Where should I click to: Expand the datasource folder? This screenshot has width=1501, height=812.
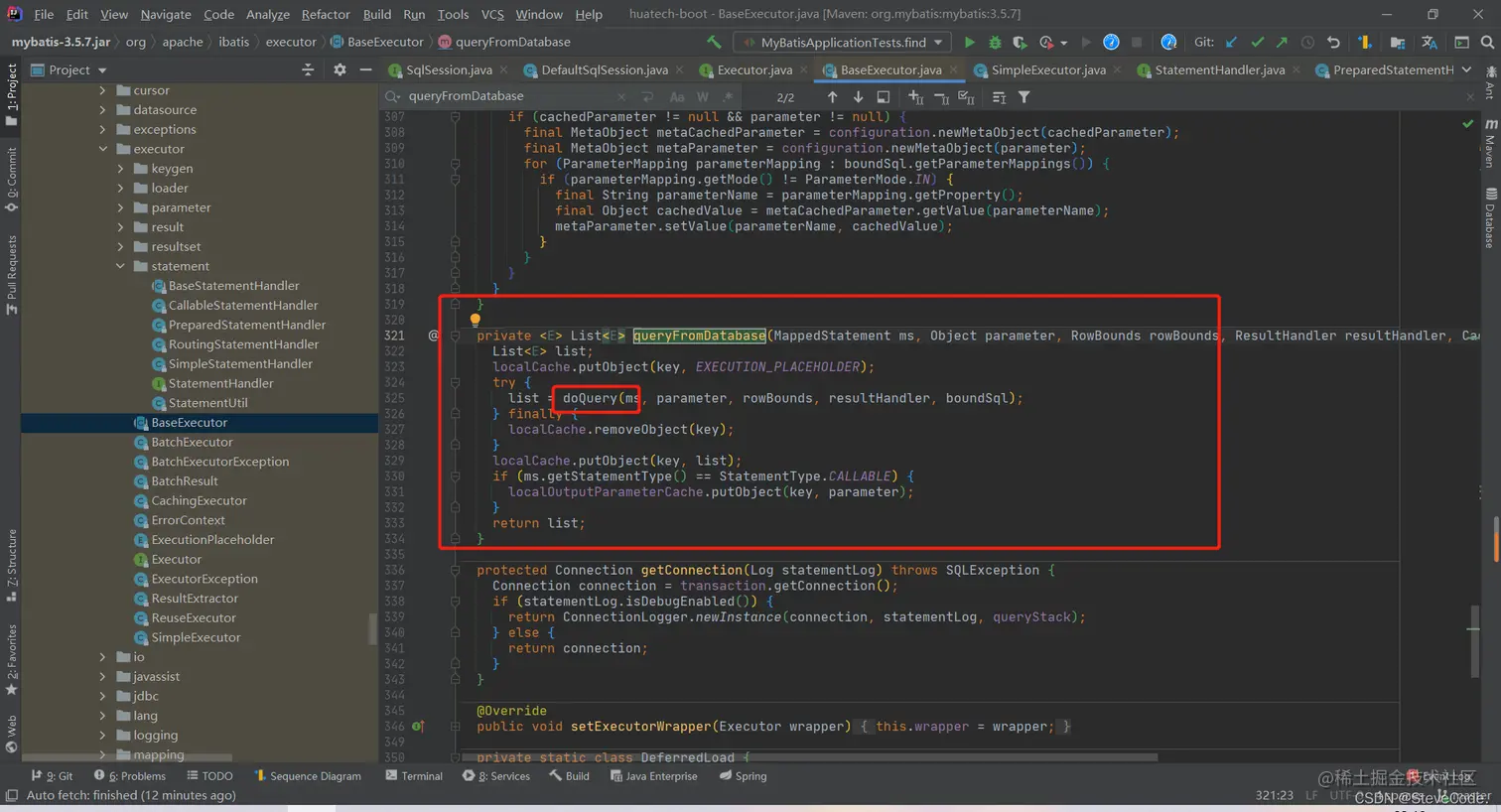pyautogui.click(x=102, y=110)
